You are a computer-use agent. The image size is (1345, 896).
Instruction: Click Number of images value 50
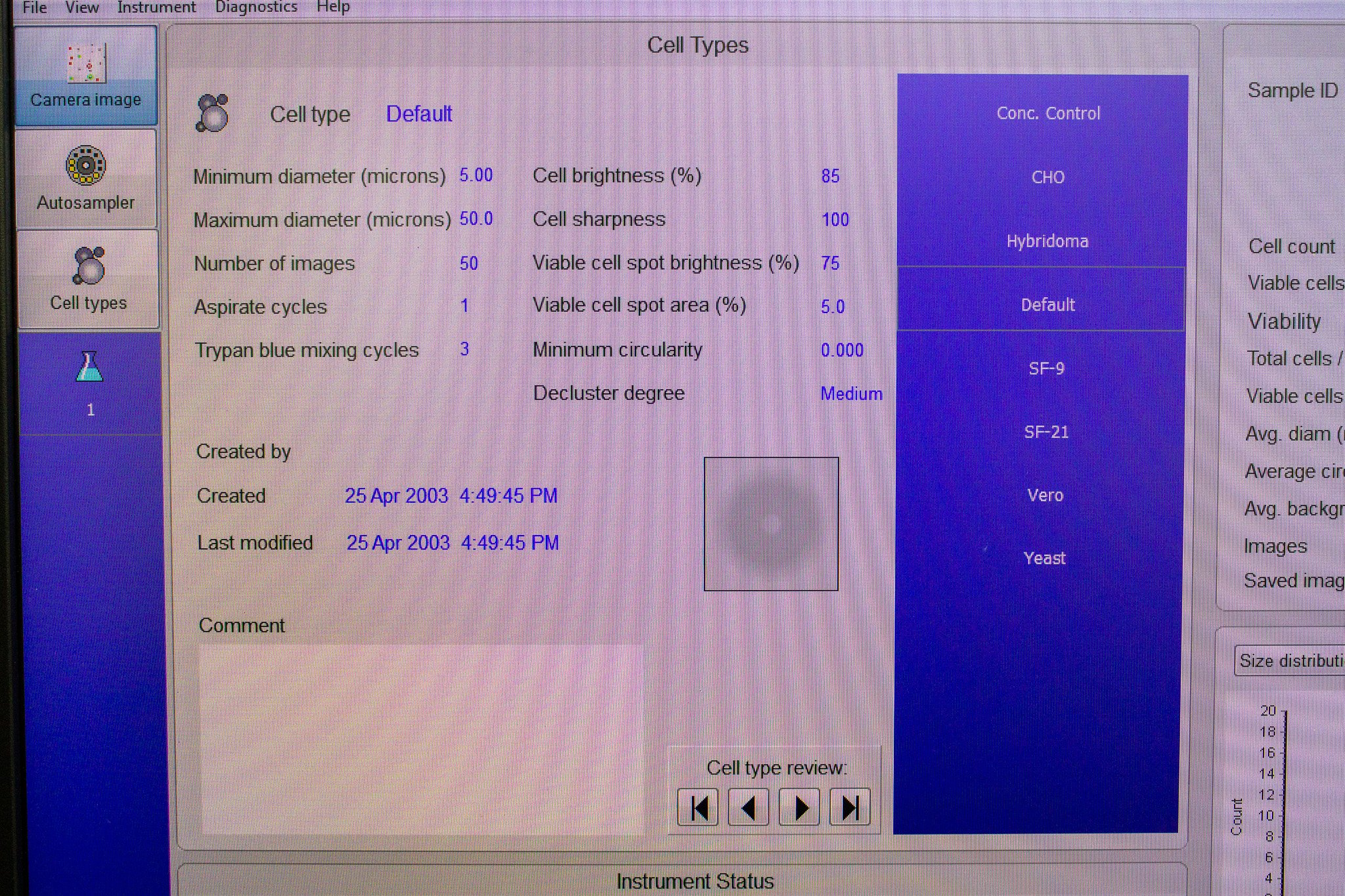469,263
